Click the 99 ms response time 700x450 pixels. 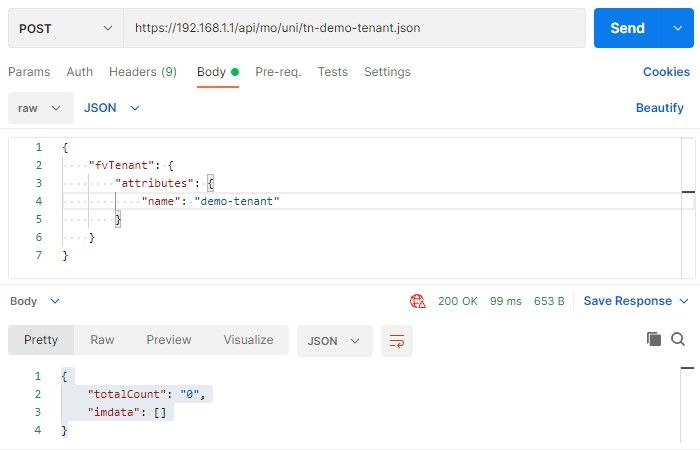(505, 301)
